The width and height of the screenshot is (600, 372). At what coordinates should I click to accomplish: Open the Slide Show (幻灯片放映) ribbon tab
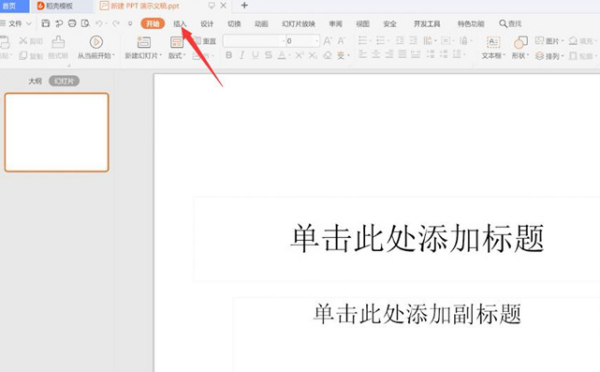298,24
